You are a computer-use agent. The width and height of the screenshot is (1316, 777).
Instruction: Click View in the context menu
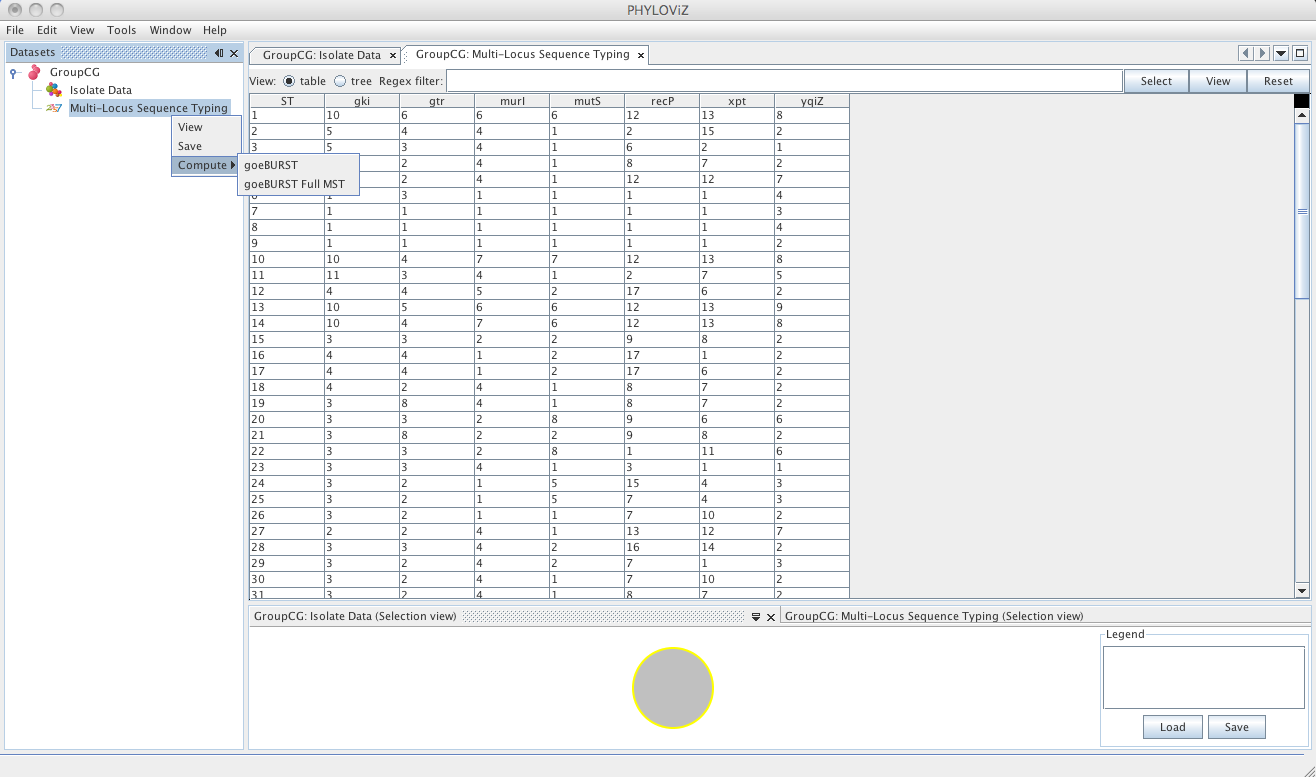tap(207, 127)
